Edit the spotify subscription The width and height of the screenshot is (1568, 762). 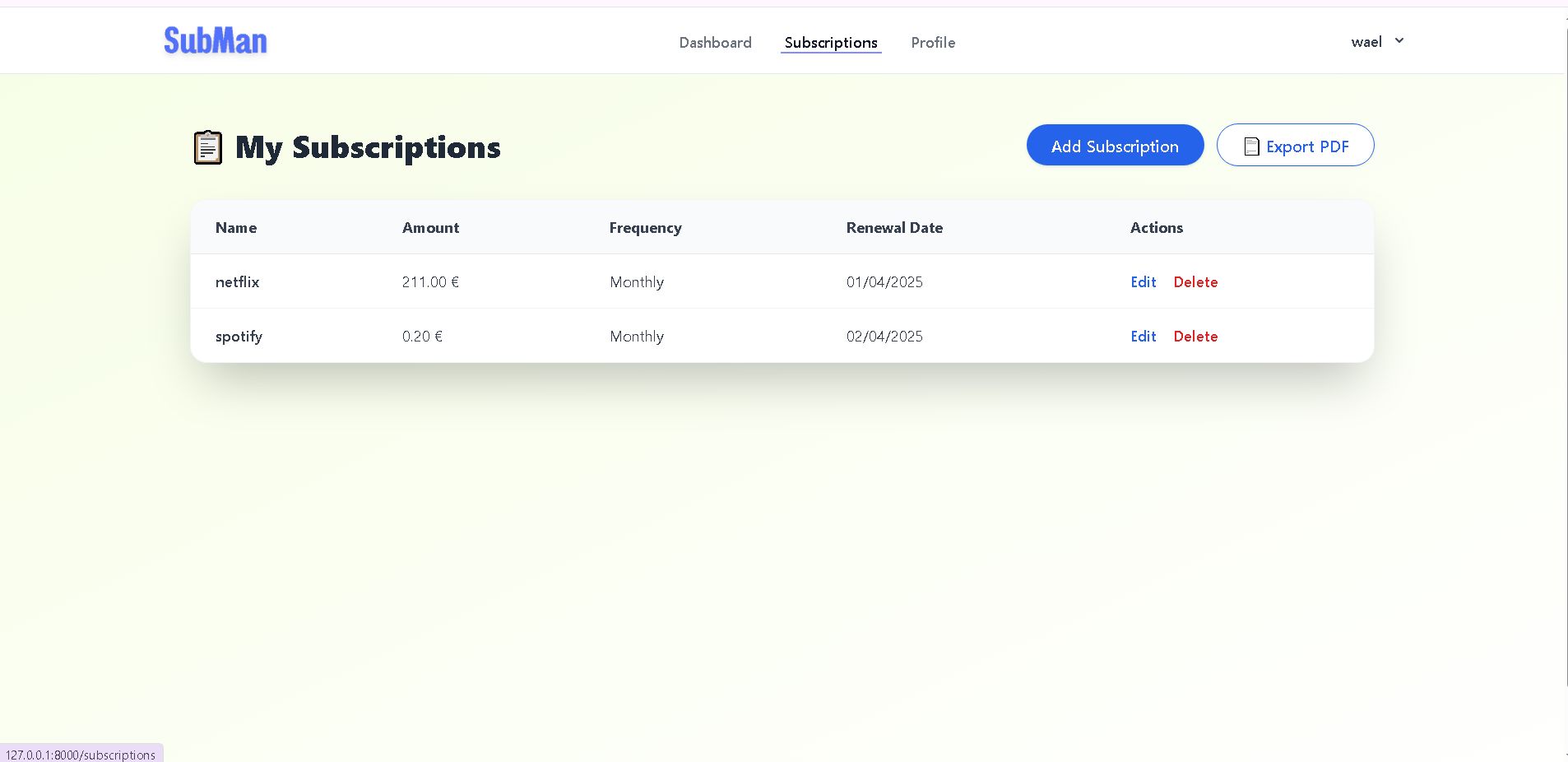[1143, 337]
